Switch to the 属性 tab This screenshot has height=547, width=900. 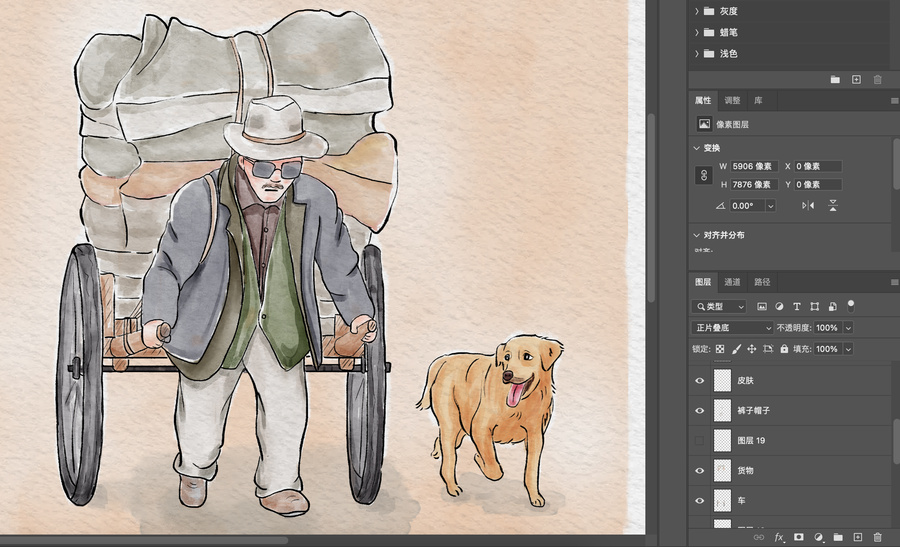coord(703,100)
